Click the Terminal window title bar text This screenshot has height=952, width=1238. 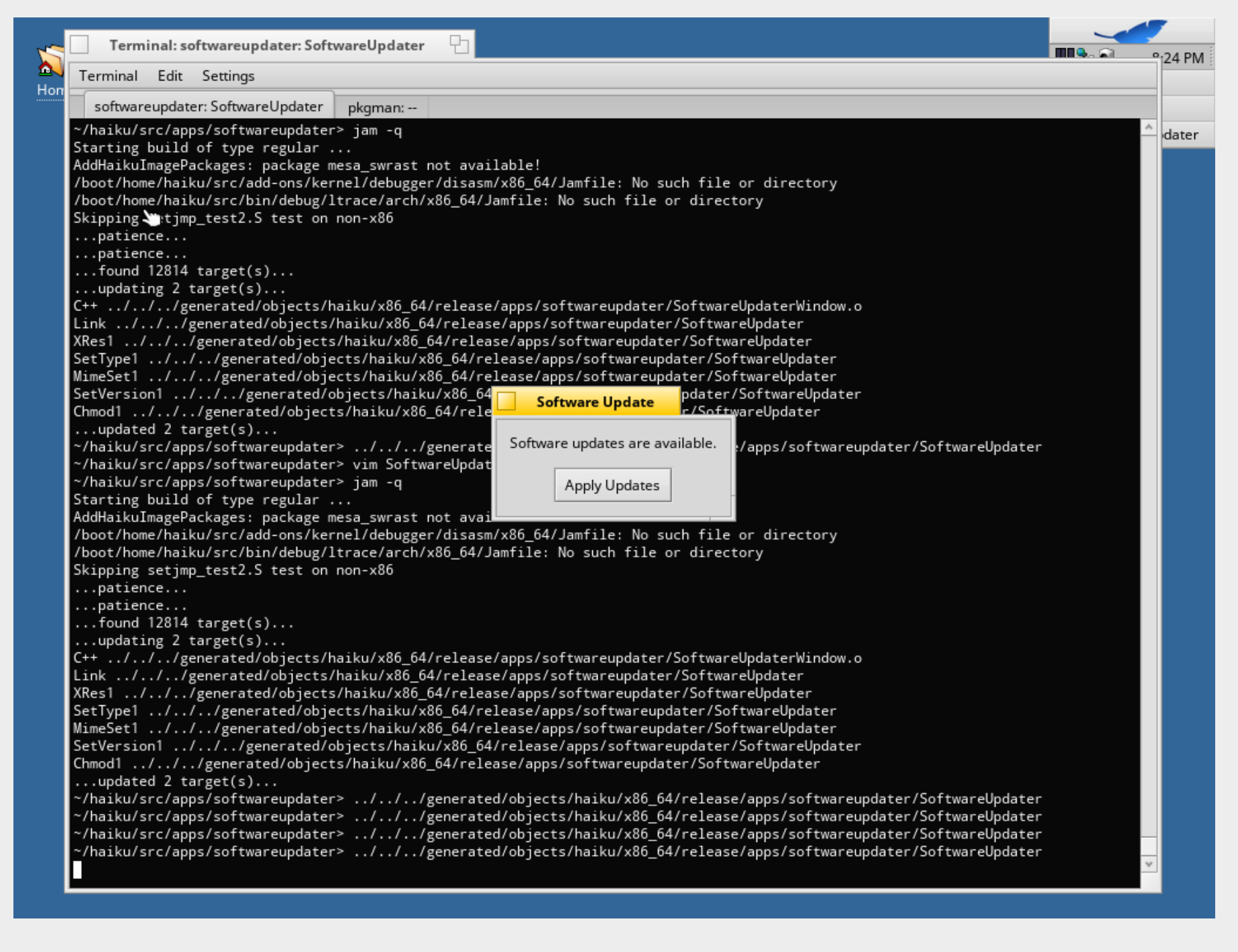266,45
